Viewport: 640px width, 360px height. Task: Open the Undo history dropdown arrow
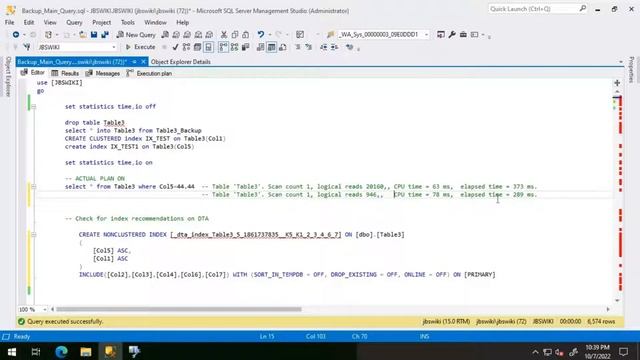point(270,35)
